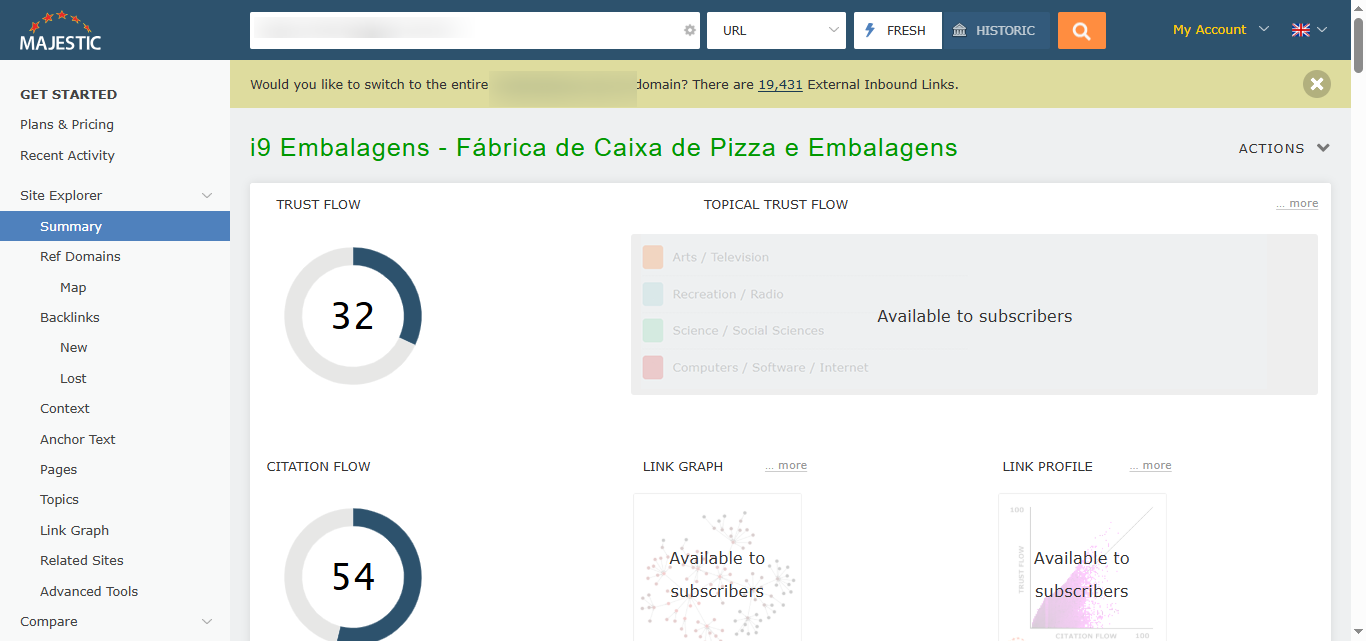1366x641 pixels.
Task: Click the Science / Social Sciences swatch
Action: pos(653,331)
